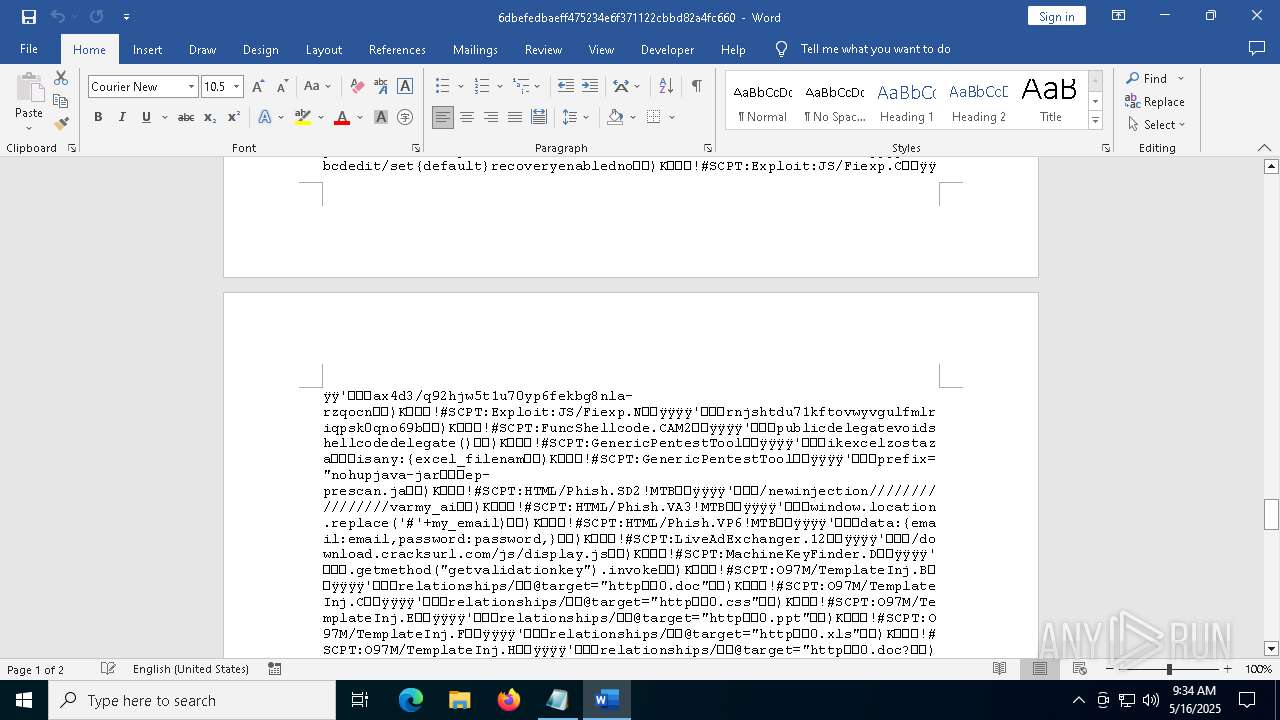The image size is (1280, 720).
Task: Click the Phonetic Guide icon
Action: click(x=381, y=87)
